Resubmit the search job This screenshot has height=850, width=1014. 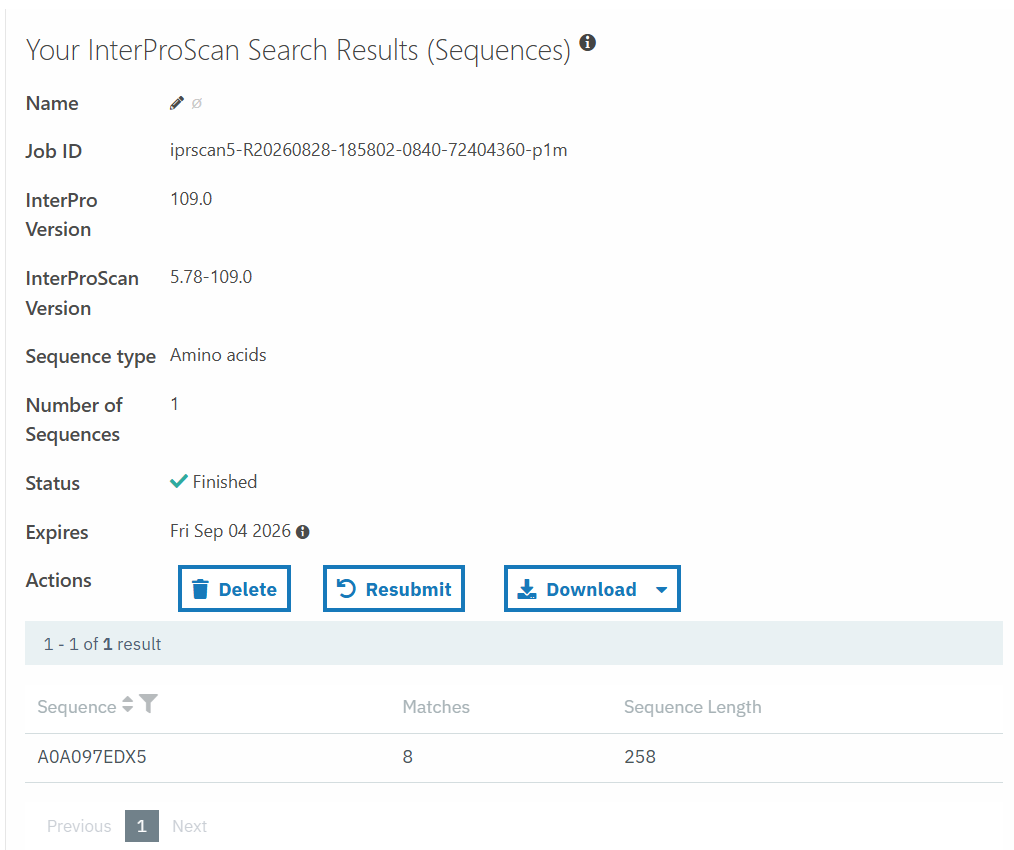pos(394,589)
